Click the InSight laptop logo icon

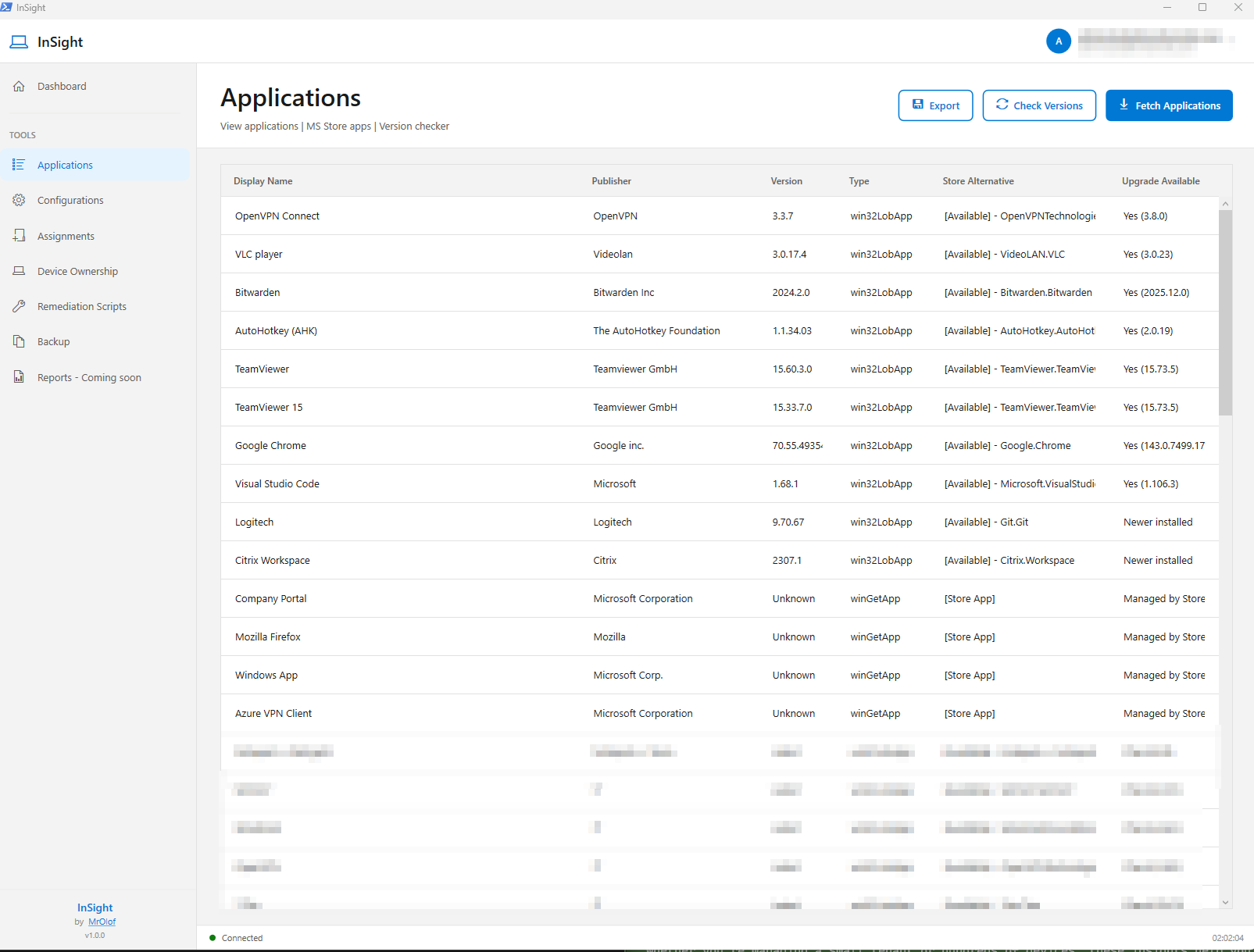[x=19, y=42]
